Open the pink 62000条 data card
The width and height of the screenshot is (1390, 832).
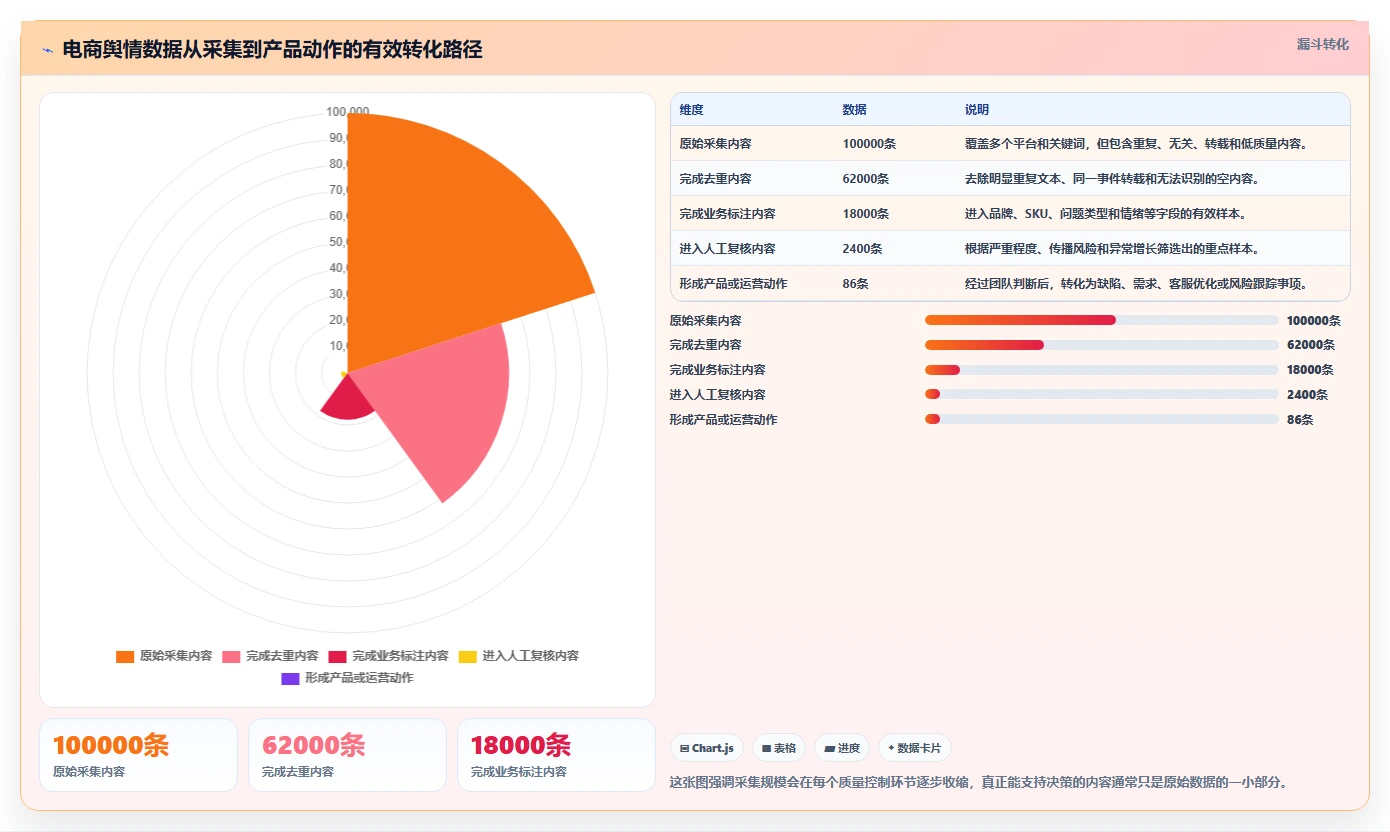[x=347, y=755]
